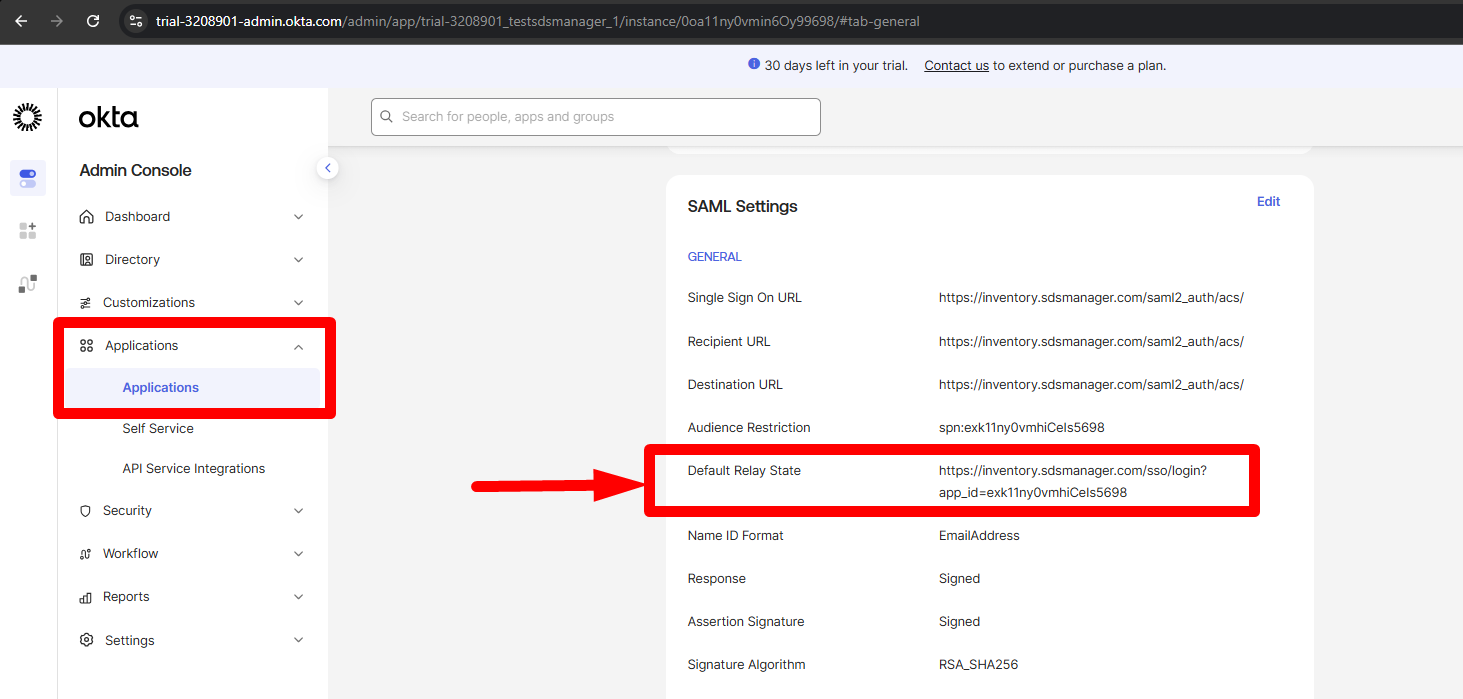Expand the Directory menu section

point(192,260)
